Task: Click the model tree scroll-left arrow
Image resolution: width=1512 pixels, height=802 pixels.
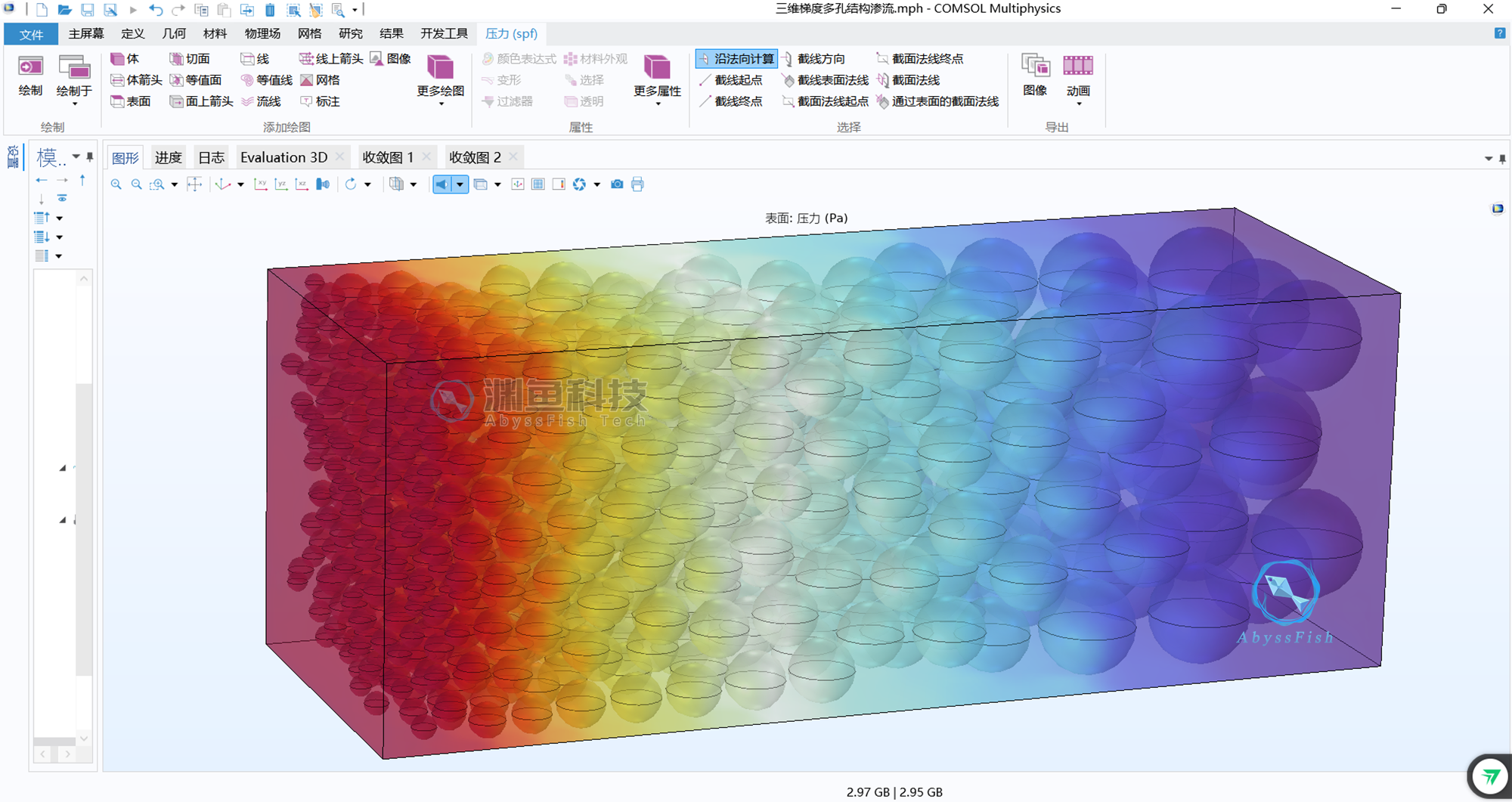Action: coord(43,754)
